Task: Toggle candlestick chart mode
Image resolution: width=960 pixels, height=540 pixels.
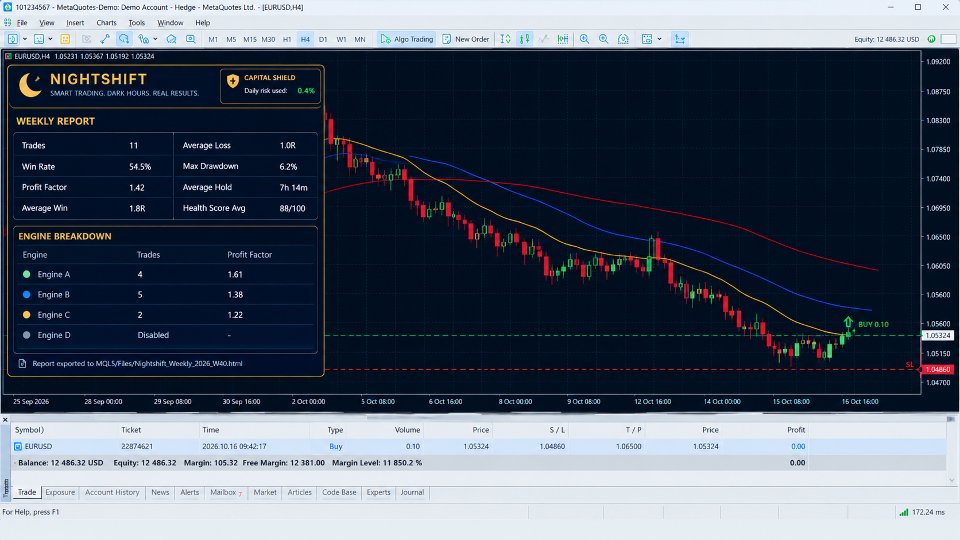Action: pos(525,39)
